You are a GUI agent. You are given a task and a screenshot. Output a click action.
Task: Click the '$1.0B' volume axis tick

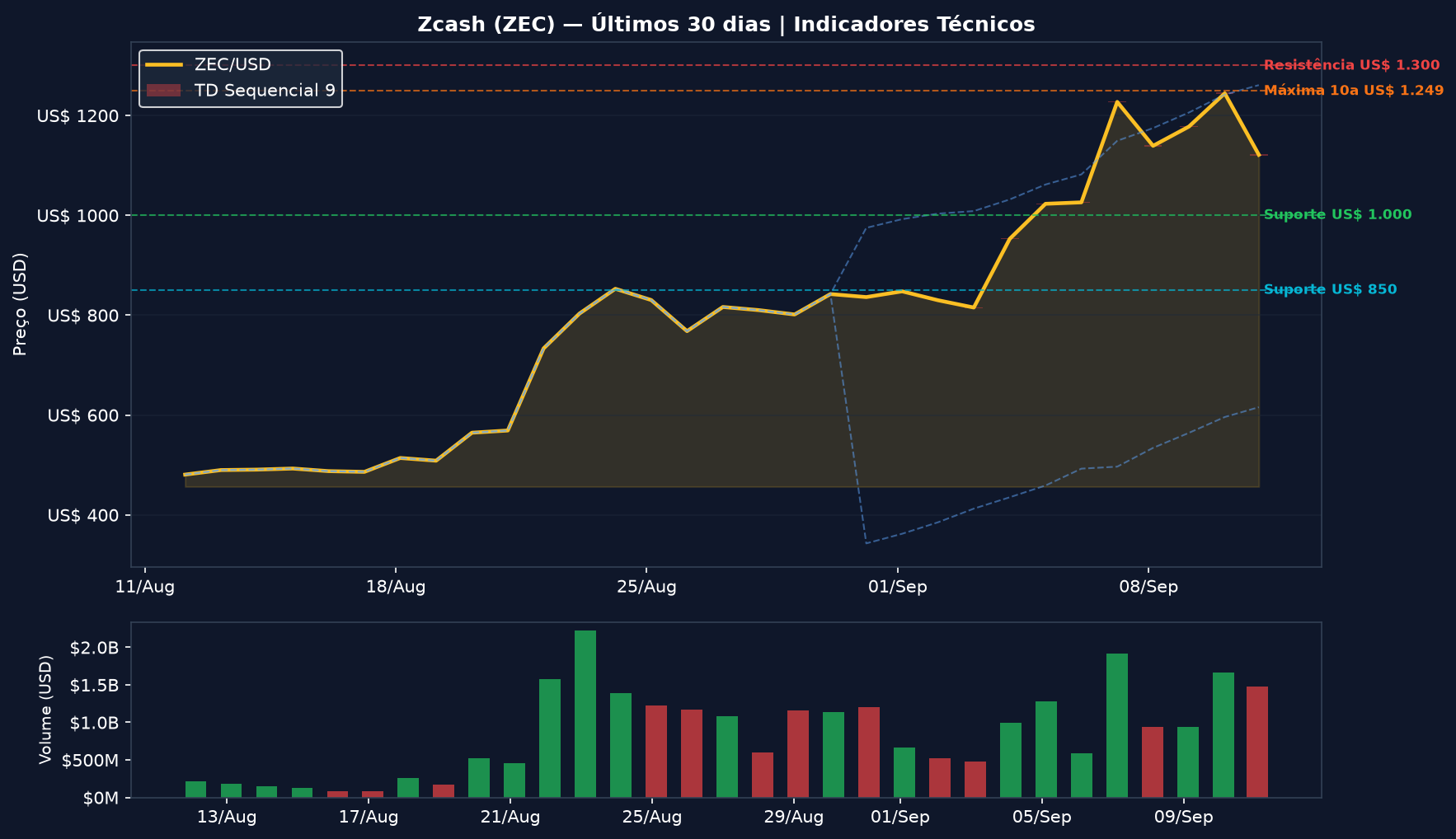[95, 723]
